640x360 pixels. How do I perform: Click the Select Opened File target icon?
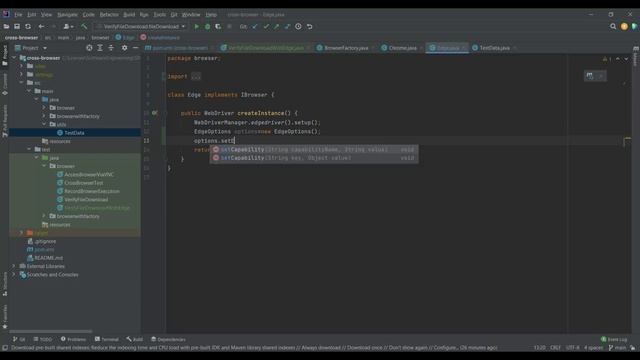89,48
